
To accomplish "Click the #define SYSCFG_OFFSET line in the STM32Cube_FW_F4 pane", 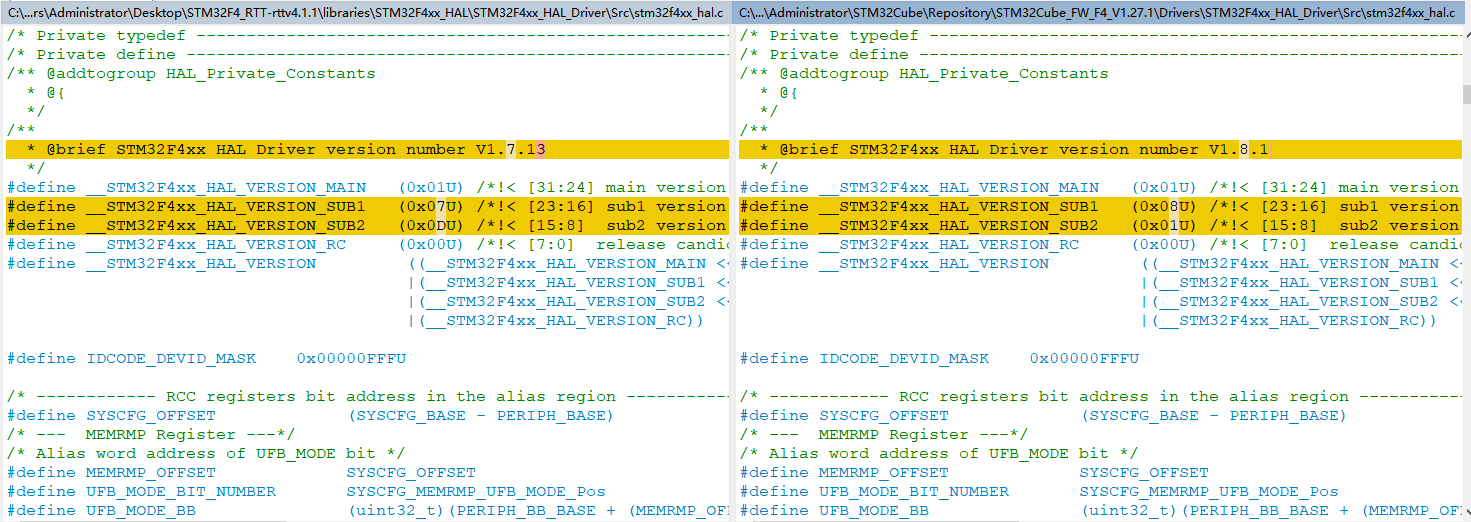I will [1043, 416].
